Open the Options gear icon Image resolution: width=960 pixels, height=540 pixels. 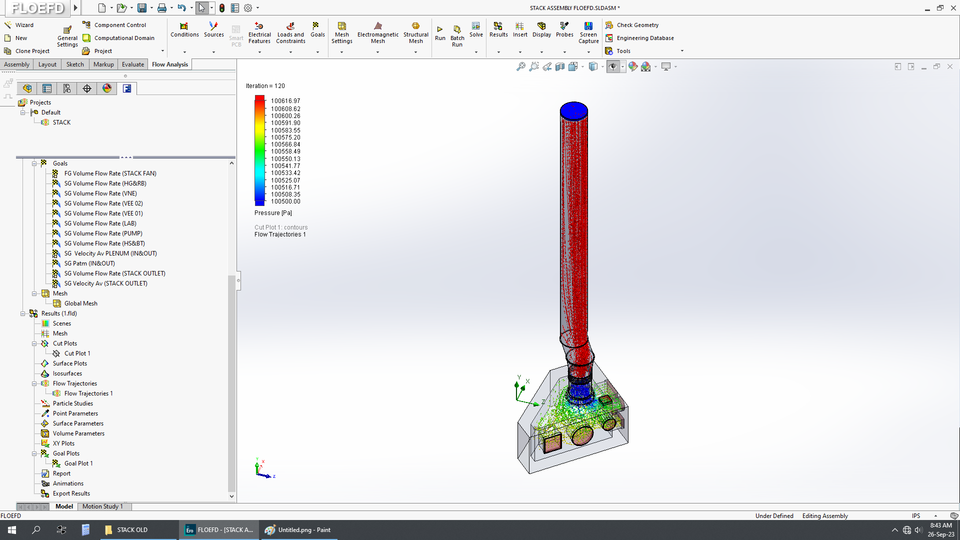(248, 8)
